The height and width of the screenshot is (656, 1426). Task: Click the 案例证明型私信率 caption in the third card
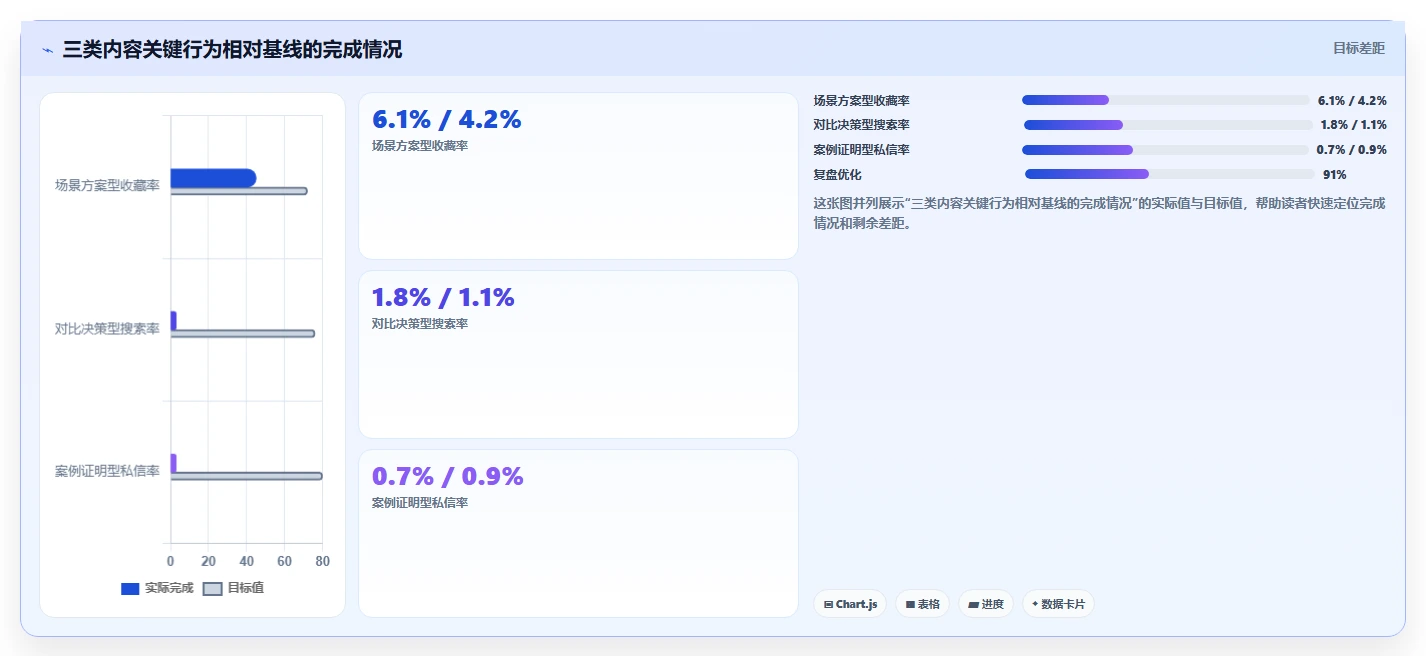tap(420, 503)
